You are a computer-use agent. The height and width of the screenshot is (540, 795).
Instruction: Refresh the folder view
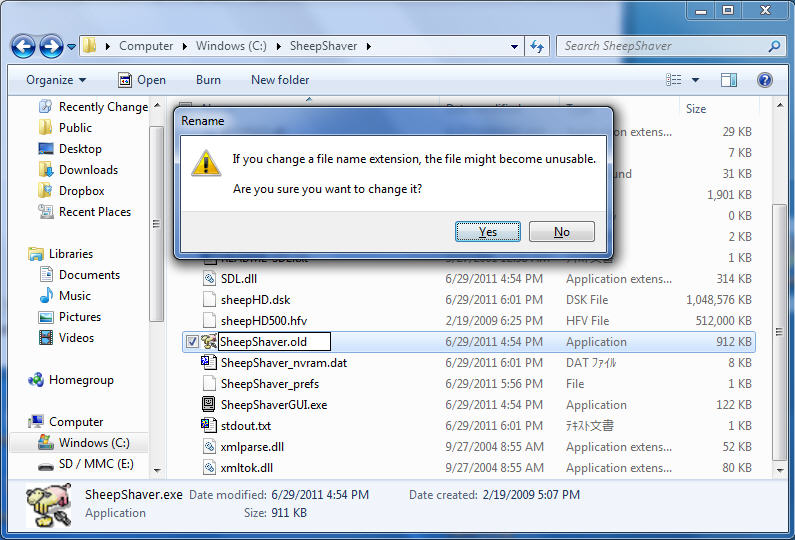pyautogui.click(x=537, y=47)
